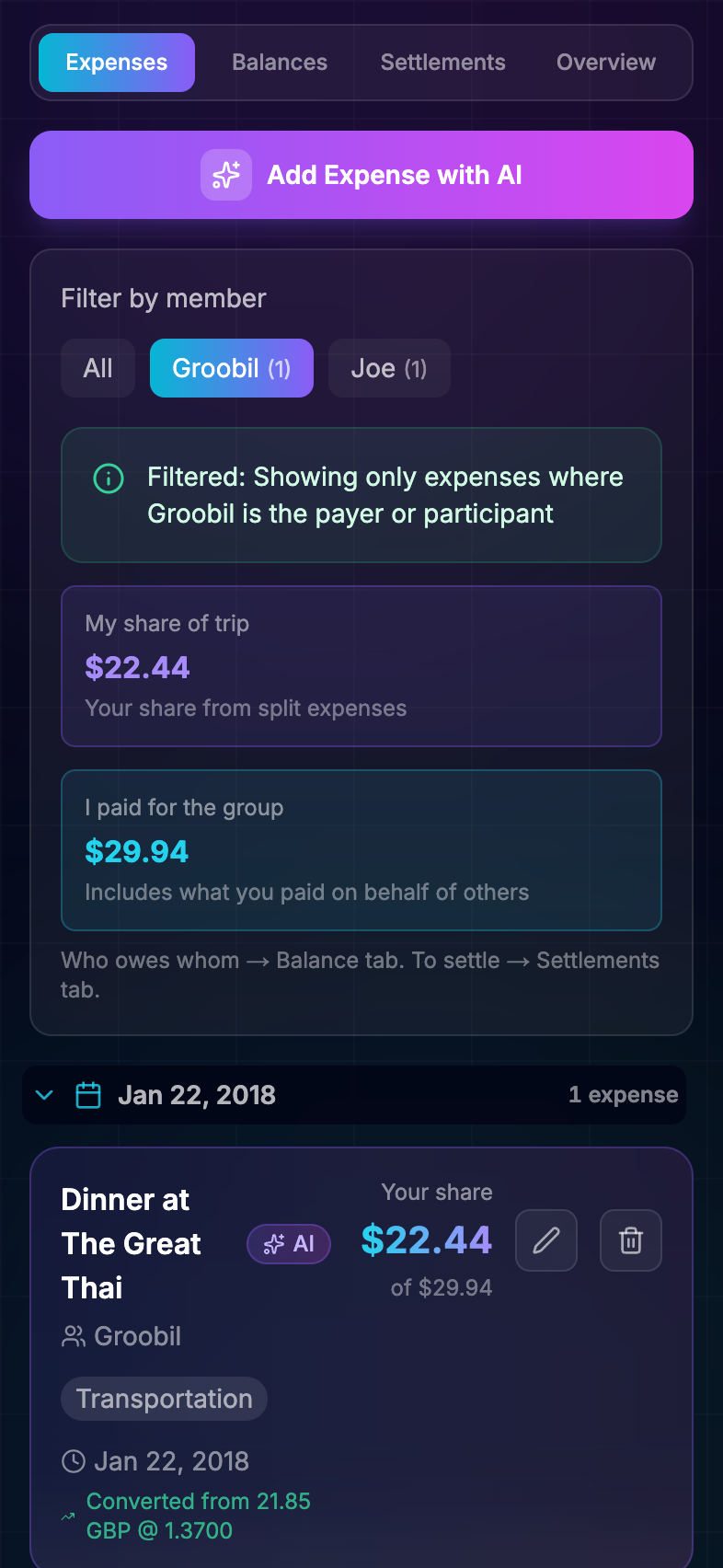
Task: Click the Transportation category tag
Action: coord(164,1399)
